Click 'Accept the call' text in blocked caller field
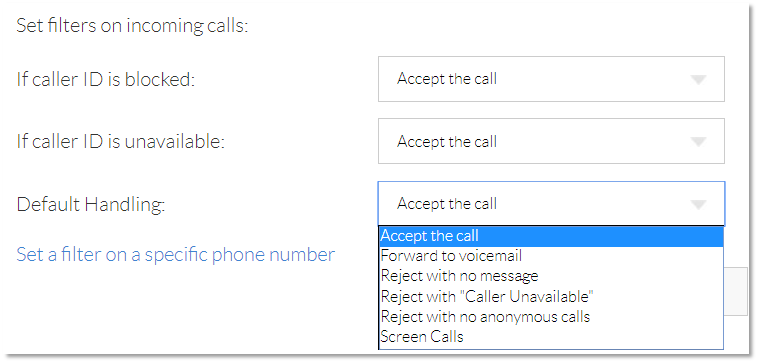The image size is (758, 363). (x=447, y=79)
